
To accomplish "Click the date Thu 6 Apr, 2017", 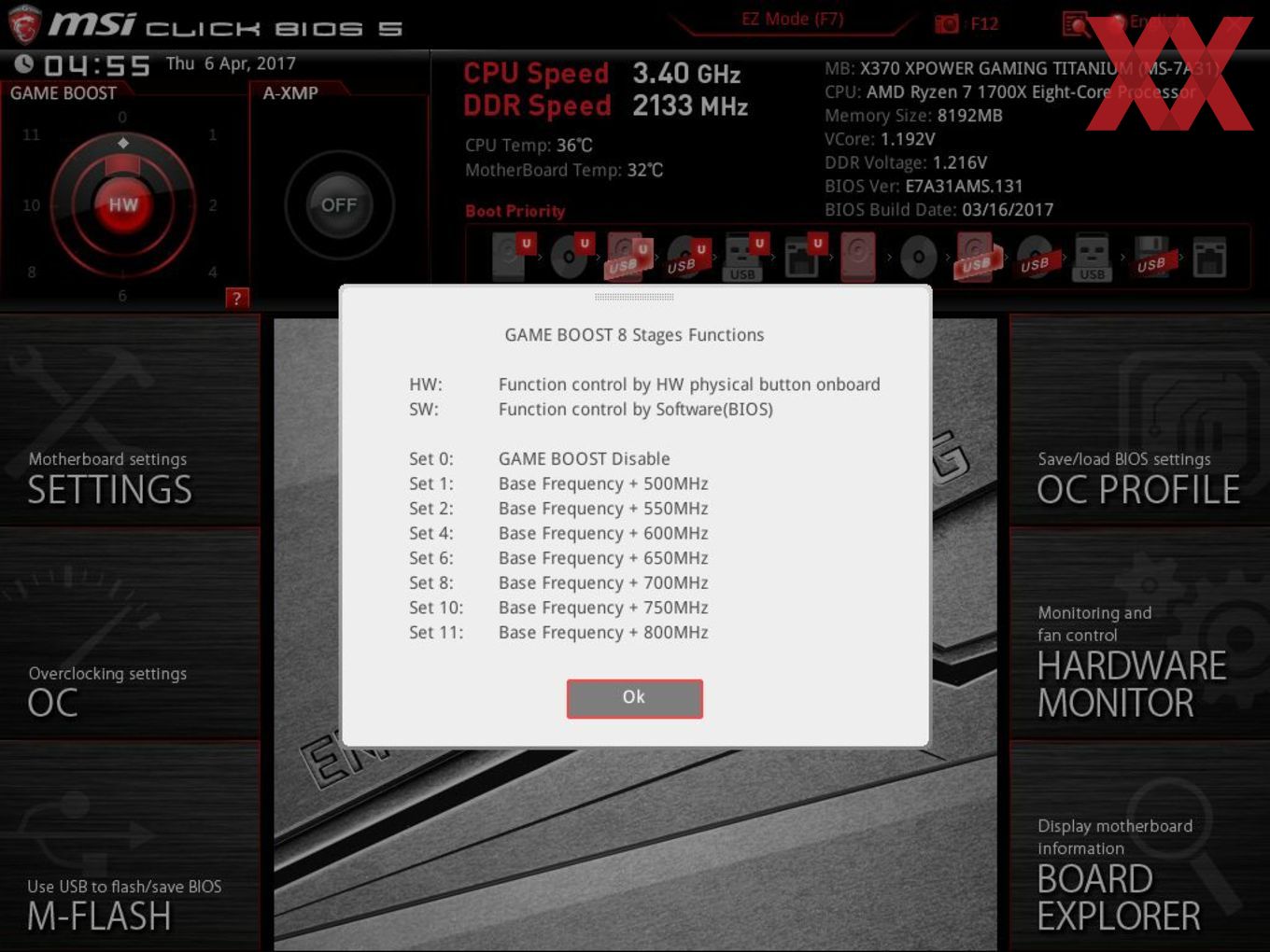I will [231, 63].
